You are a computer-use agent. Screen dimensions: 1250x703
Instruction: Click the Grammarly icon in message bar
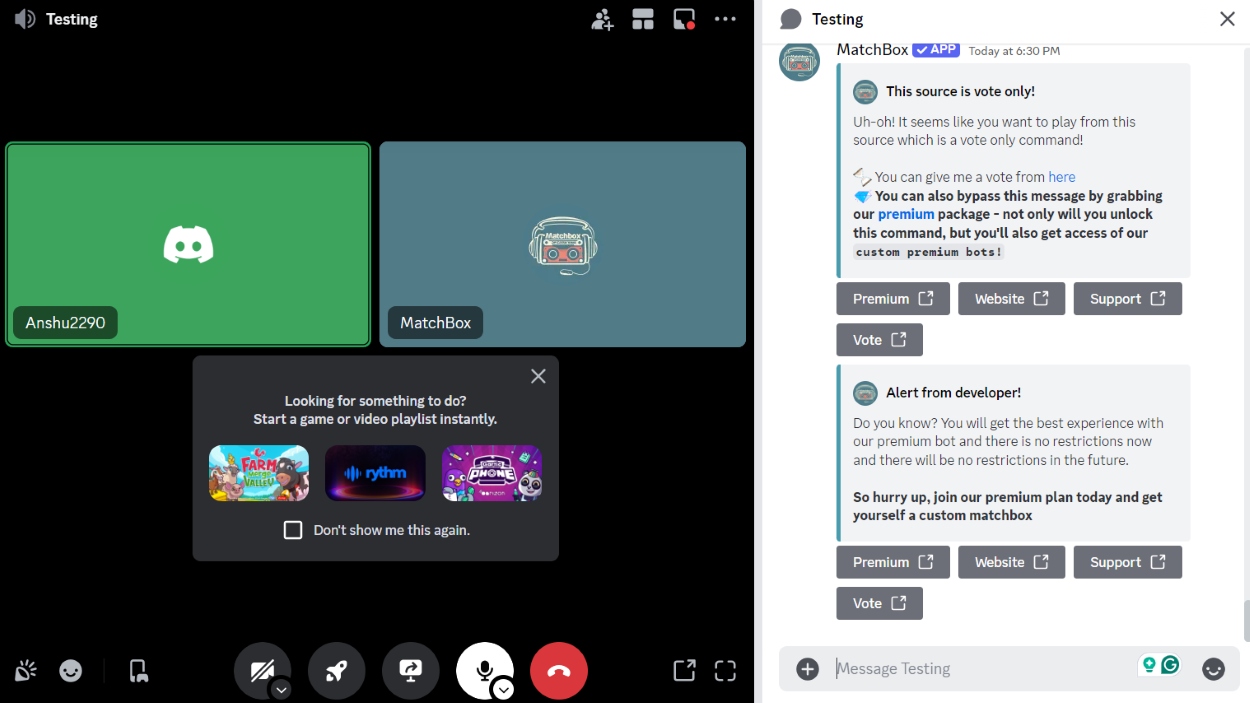1168,663
